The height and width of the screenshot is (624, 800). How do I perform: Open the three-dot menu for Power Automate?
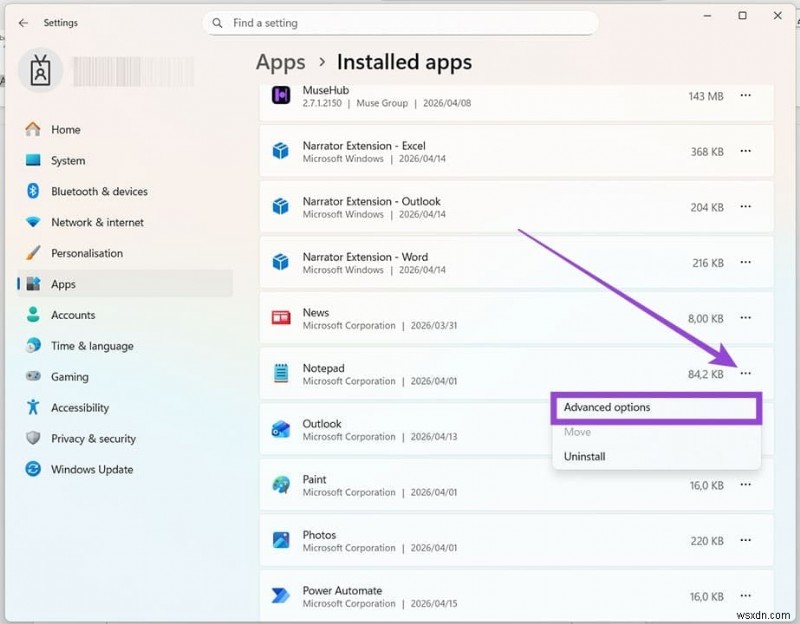tap(745, 596)
